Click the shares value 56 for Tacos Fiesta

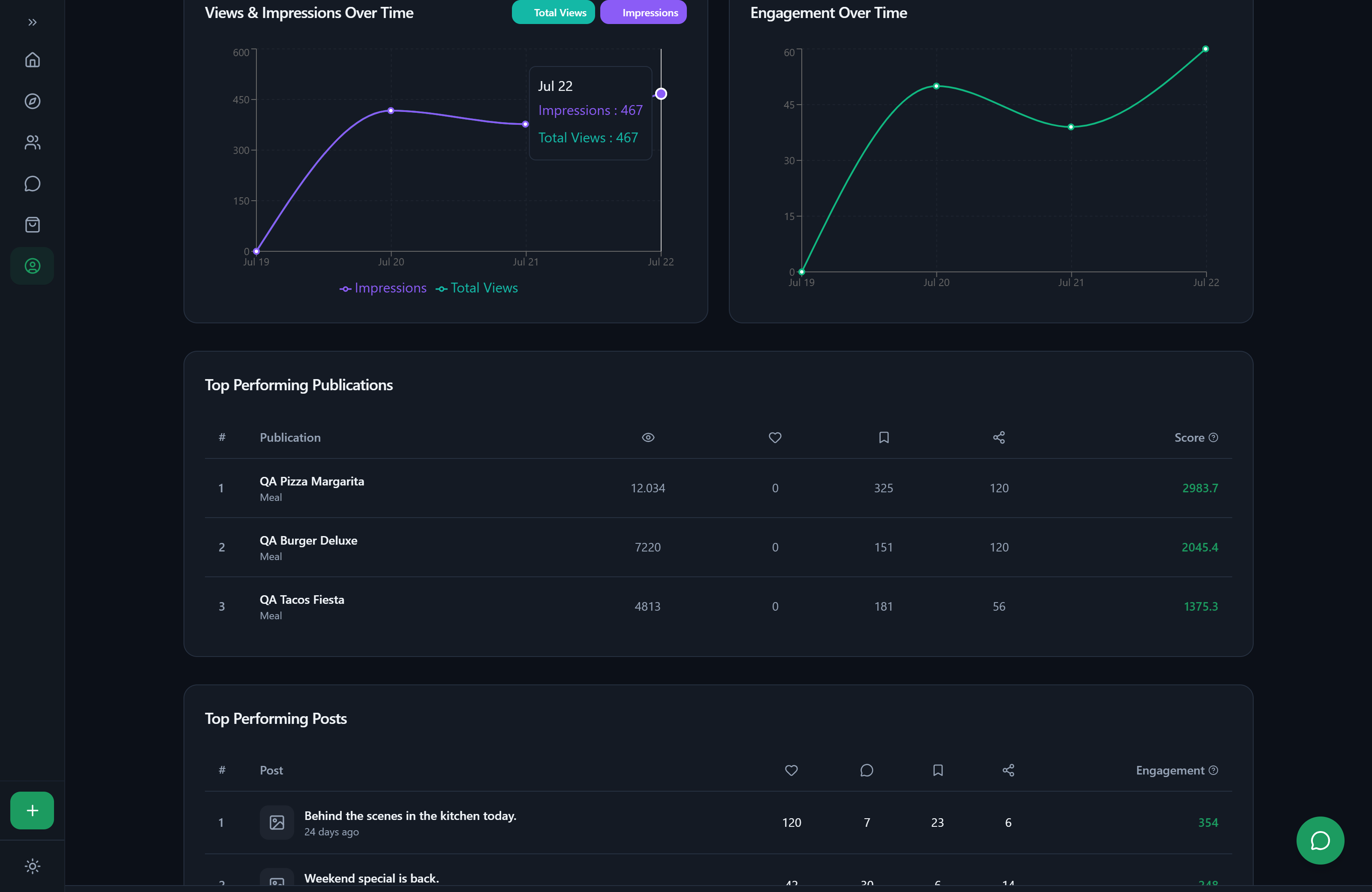(x=999, y=606)
